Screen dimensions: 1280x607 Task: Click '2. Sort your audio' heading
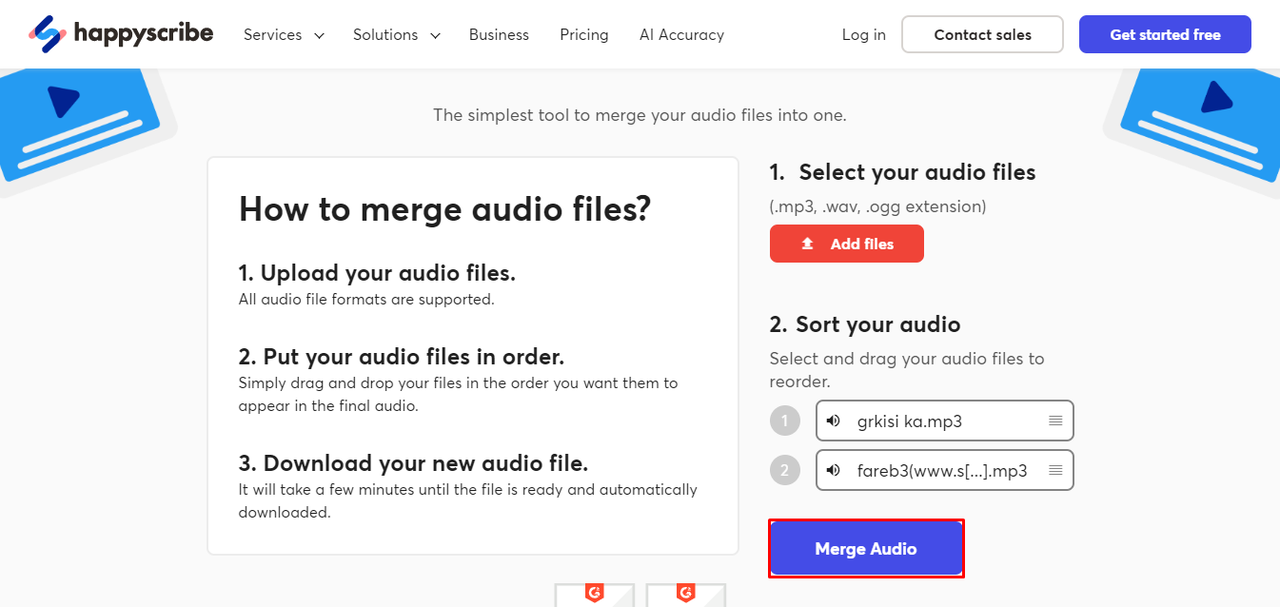pyautogui.click(x=865, y=324)
